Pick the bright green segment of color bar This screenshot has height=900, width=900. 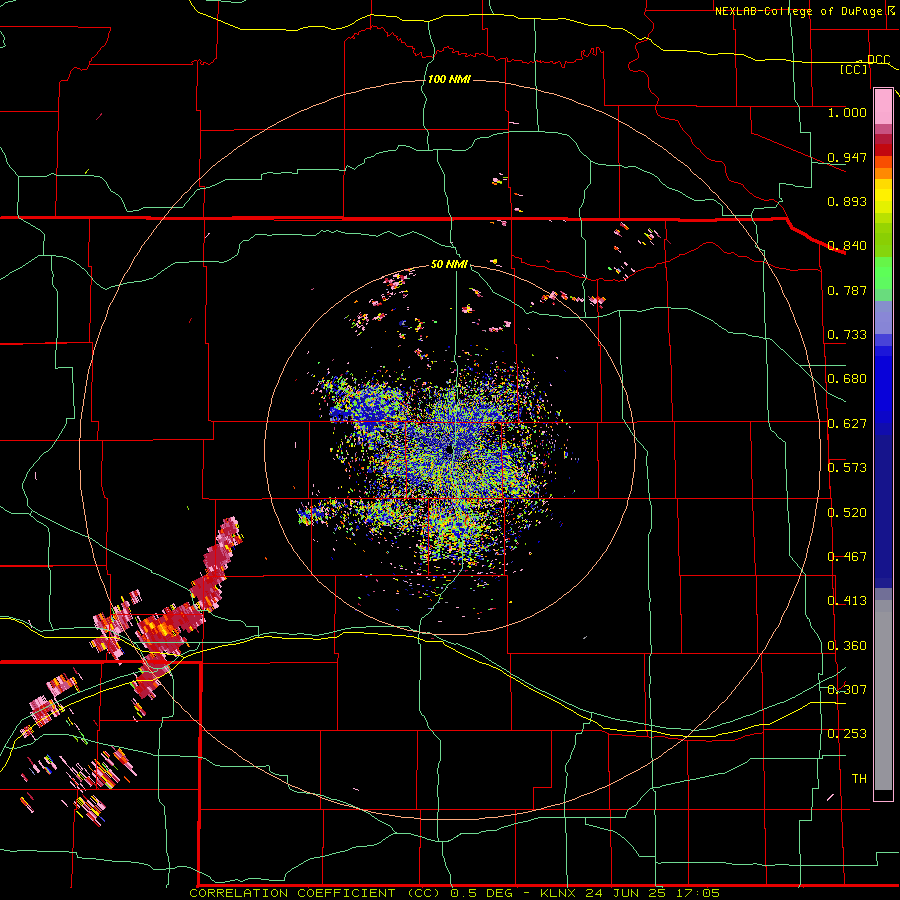tap(883, 273)
